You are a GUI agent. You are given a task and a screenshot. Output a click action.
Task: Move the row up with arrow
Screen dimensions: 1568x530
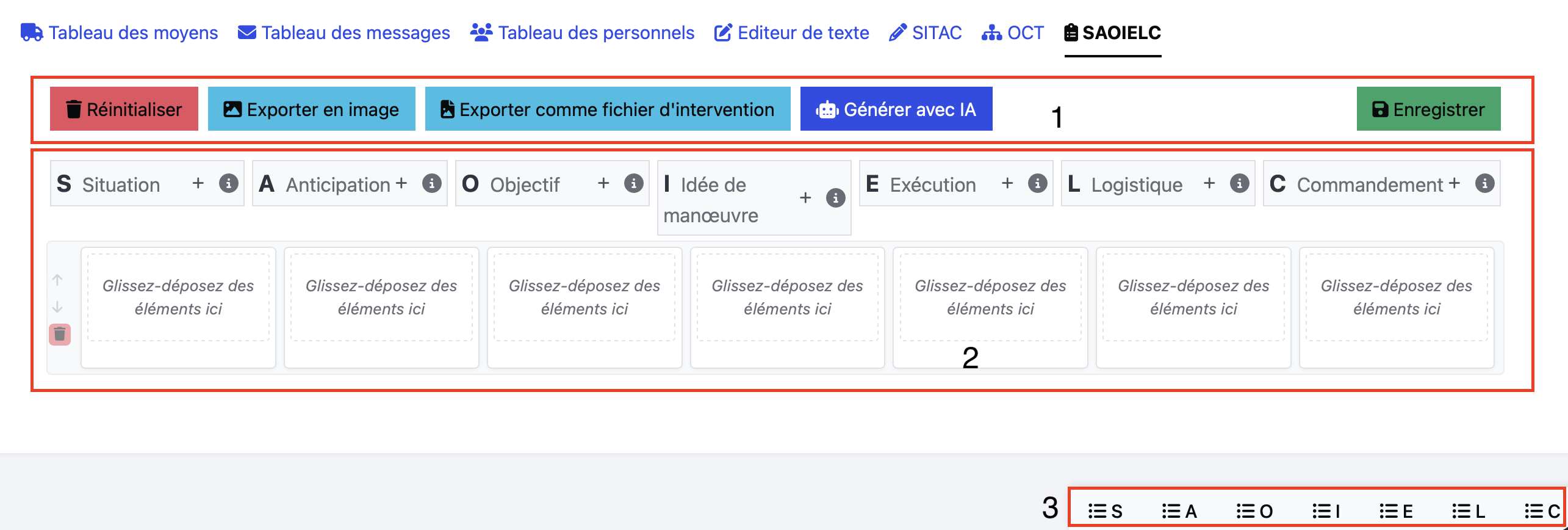pyautogui.click(x=57, y=280)
